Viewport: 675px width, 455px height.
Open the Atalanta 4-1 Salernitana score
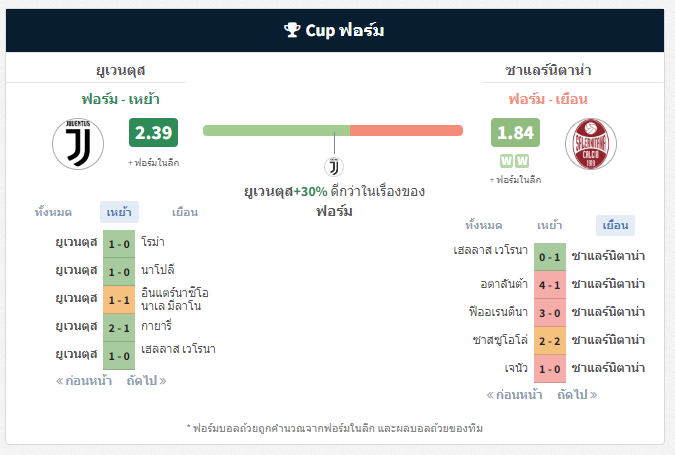tap(550, 285)
